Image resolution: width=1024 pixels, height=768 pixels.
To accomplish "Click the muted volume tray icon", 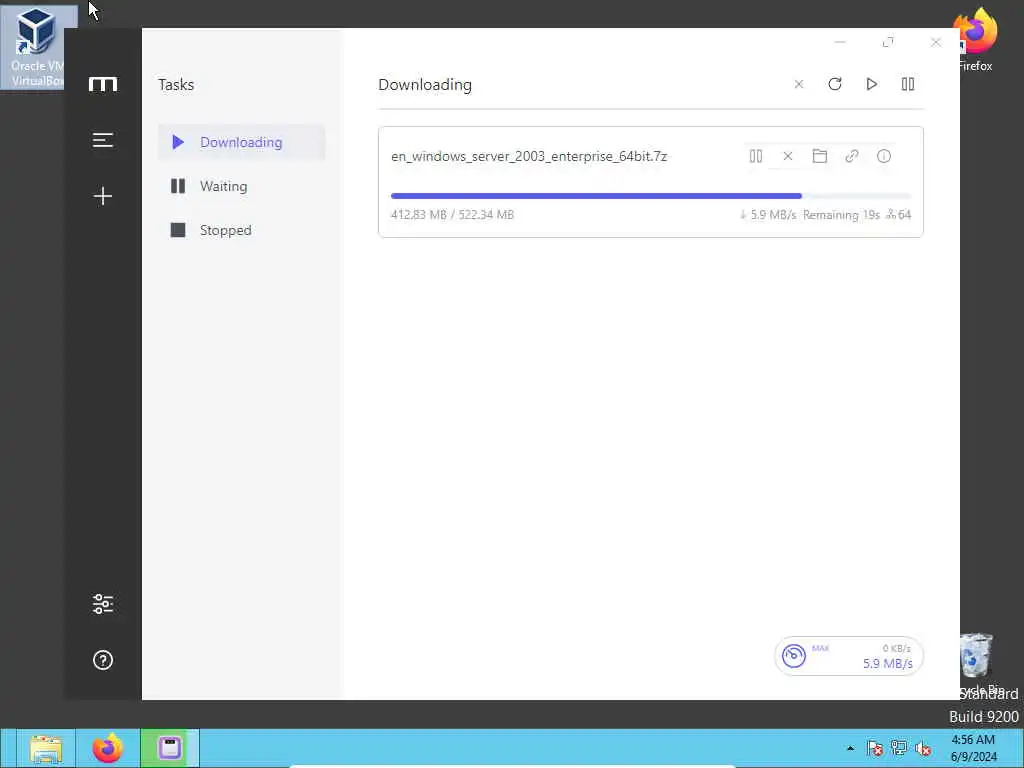I will pos(923,748).
